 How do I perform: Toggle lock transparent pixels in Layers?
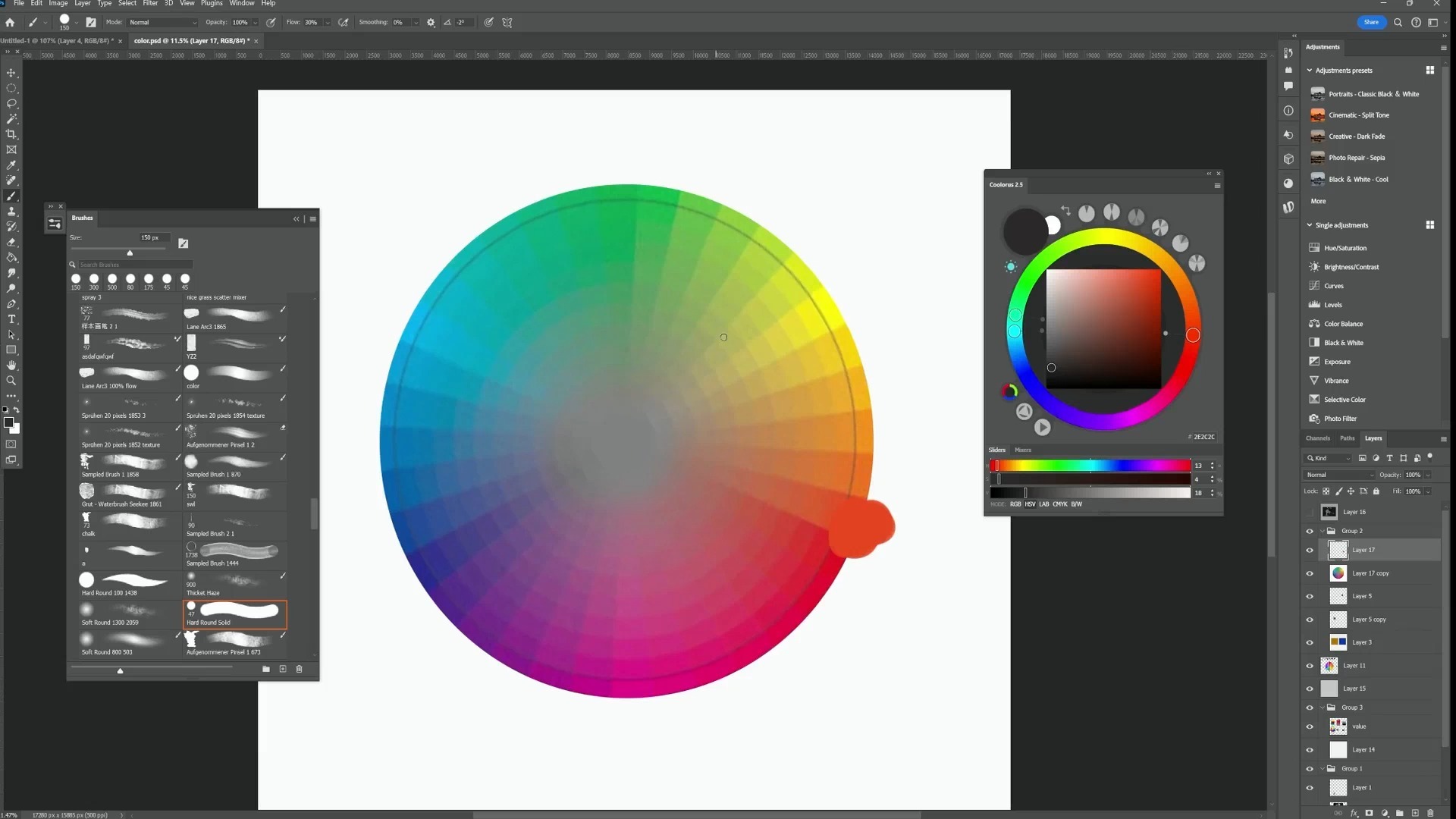coord(1326,491)
